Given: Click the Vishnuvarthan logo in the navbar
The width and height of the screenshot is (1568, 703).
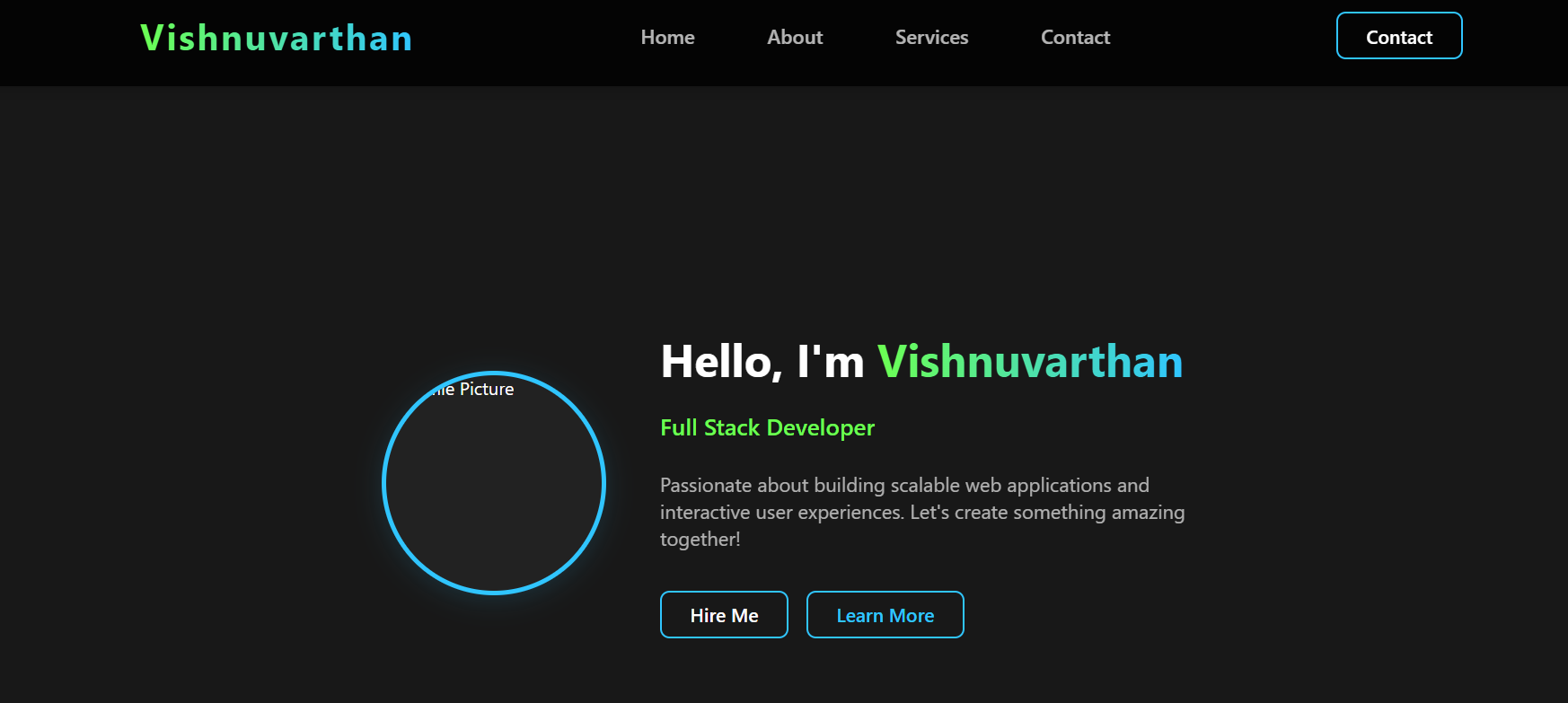Looking at the screenshot, I should point(277,39).
